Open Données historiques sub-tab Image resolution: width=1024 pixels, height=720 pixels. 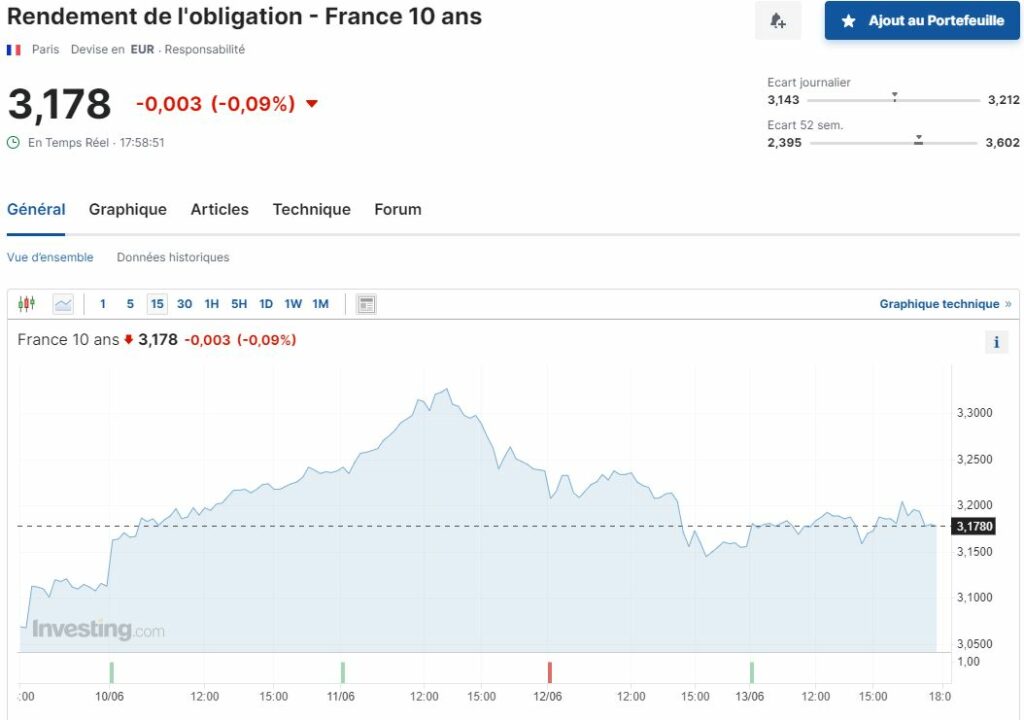(x=173, y=257)
